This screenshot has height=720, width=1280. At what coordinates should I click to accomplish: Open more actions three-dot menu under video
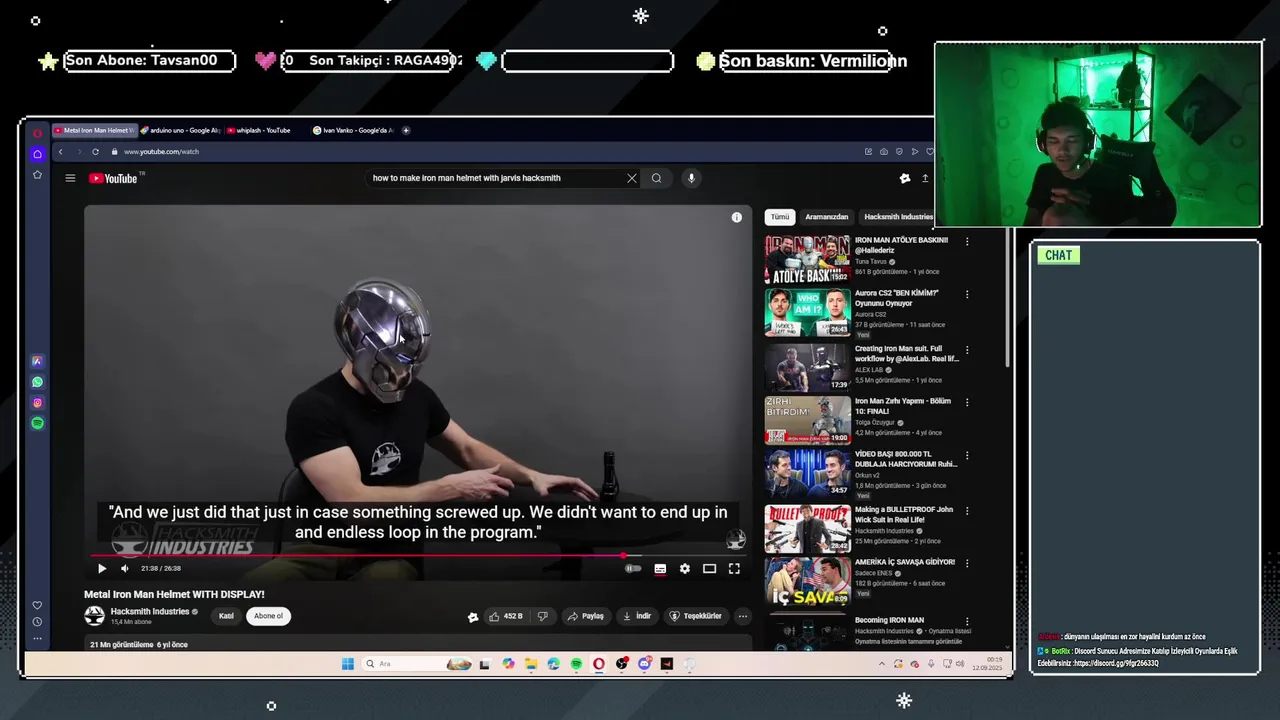point(743,616)
